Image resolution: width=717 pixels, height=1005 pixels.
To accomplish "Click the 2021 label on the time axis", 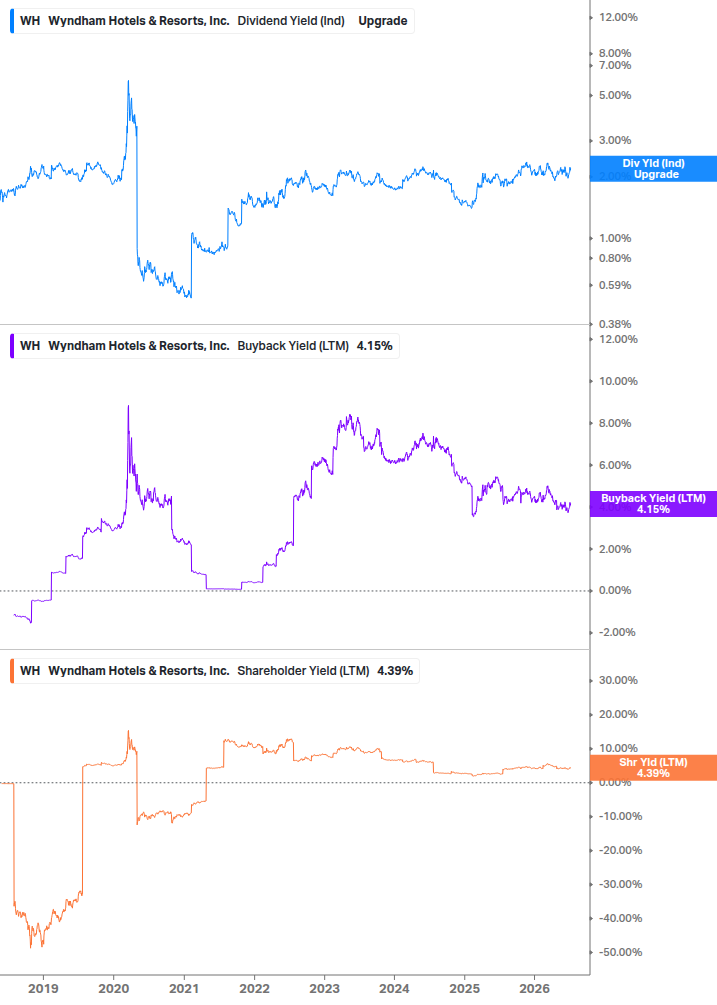I will [184, 989].
